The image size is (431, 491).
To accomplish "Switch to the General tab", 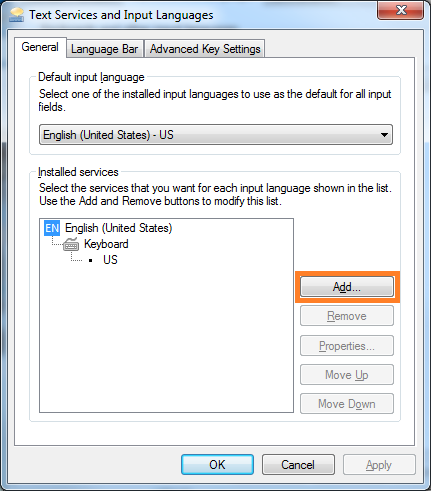I will click(x=40, y=47).
